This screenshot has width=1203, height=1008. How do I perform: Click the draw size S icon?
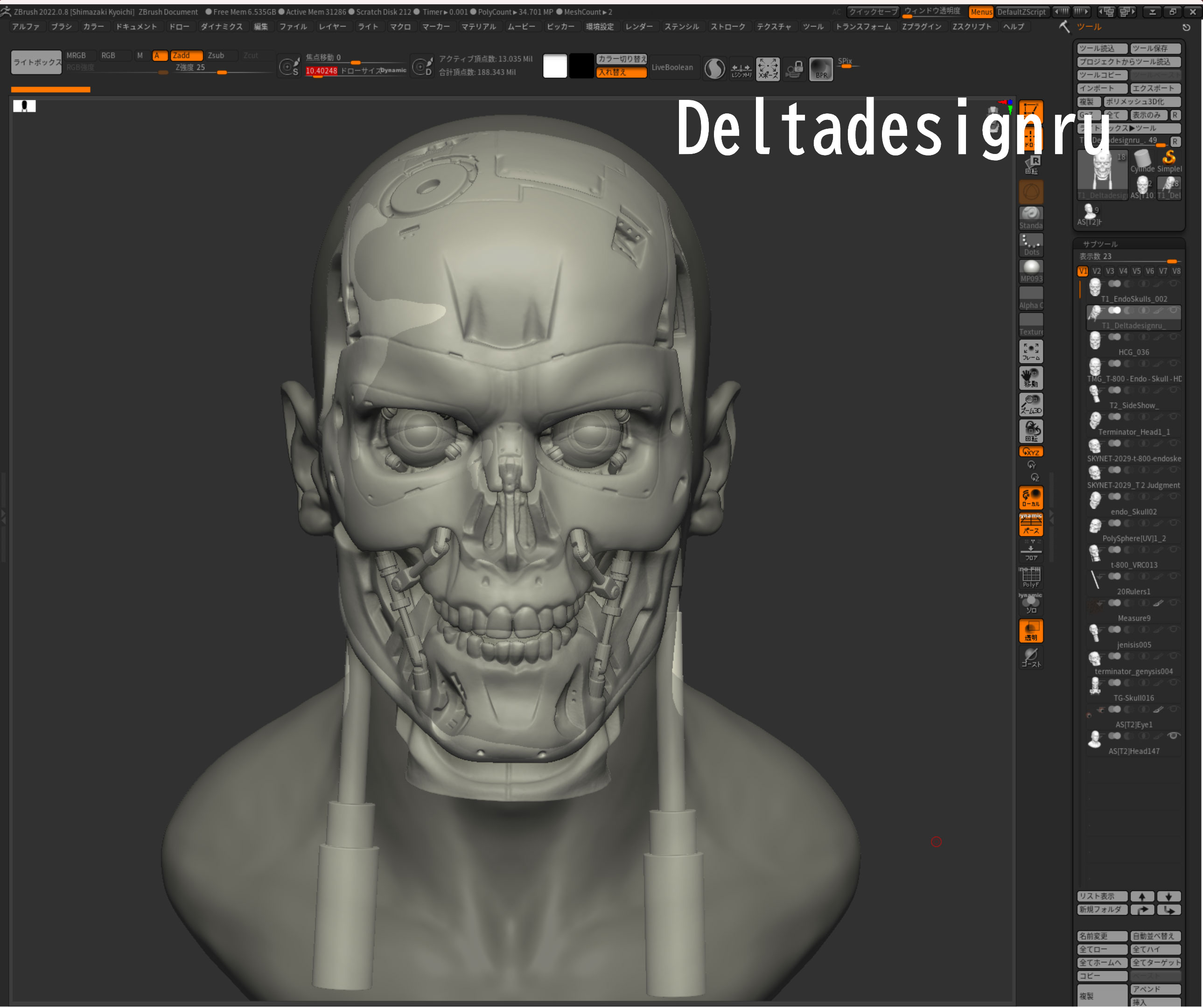289,66
